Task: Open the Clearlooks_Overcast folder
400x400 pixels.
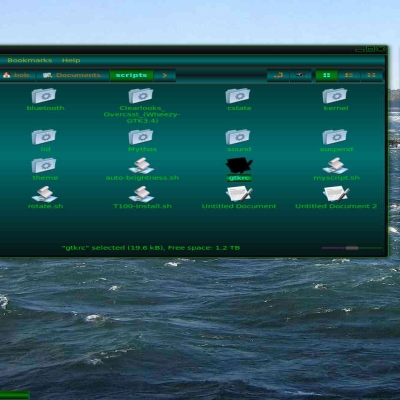Action: click(141, 96)
